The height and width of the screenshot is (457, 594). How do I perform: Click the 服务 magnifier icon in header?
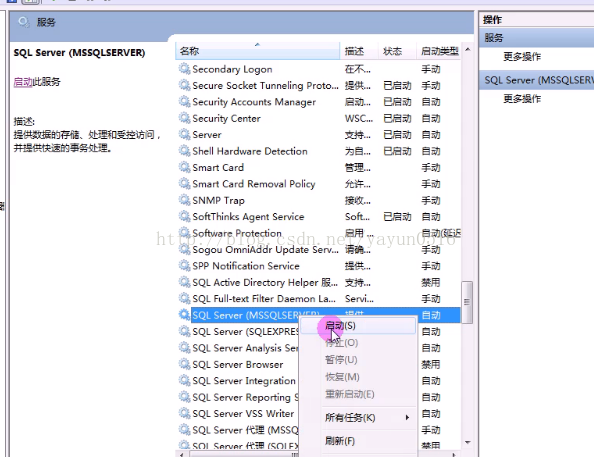click(x=23, y=22)
